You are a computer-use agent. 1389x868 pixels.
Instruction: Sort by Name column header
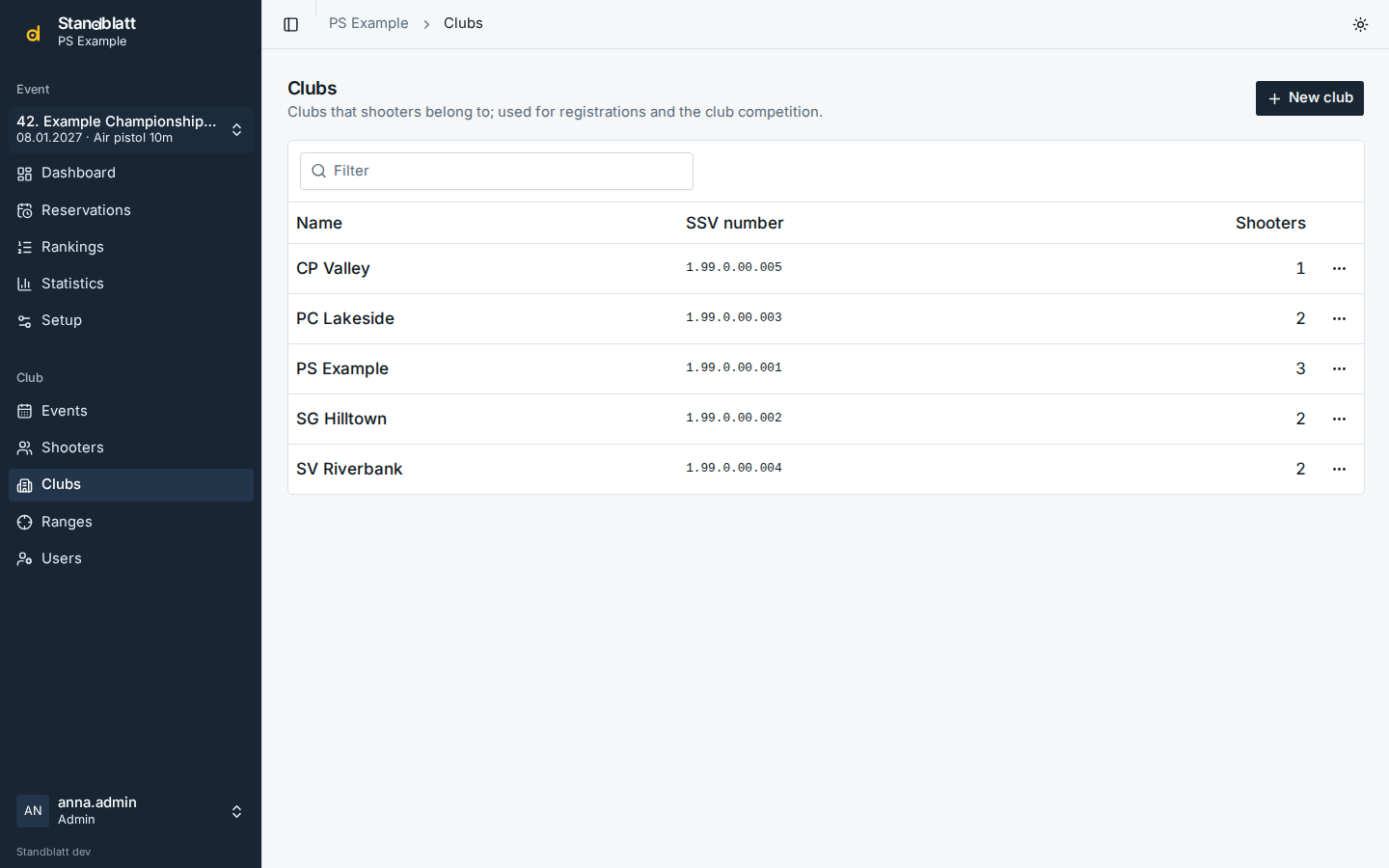[x=319, y=223]
